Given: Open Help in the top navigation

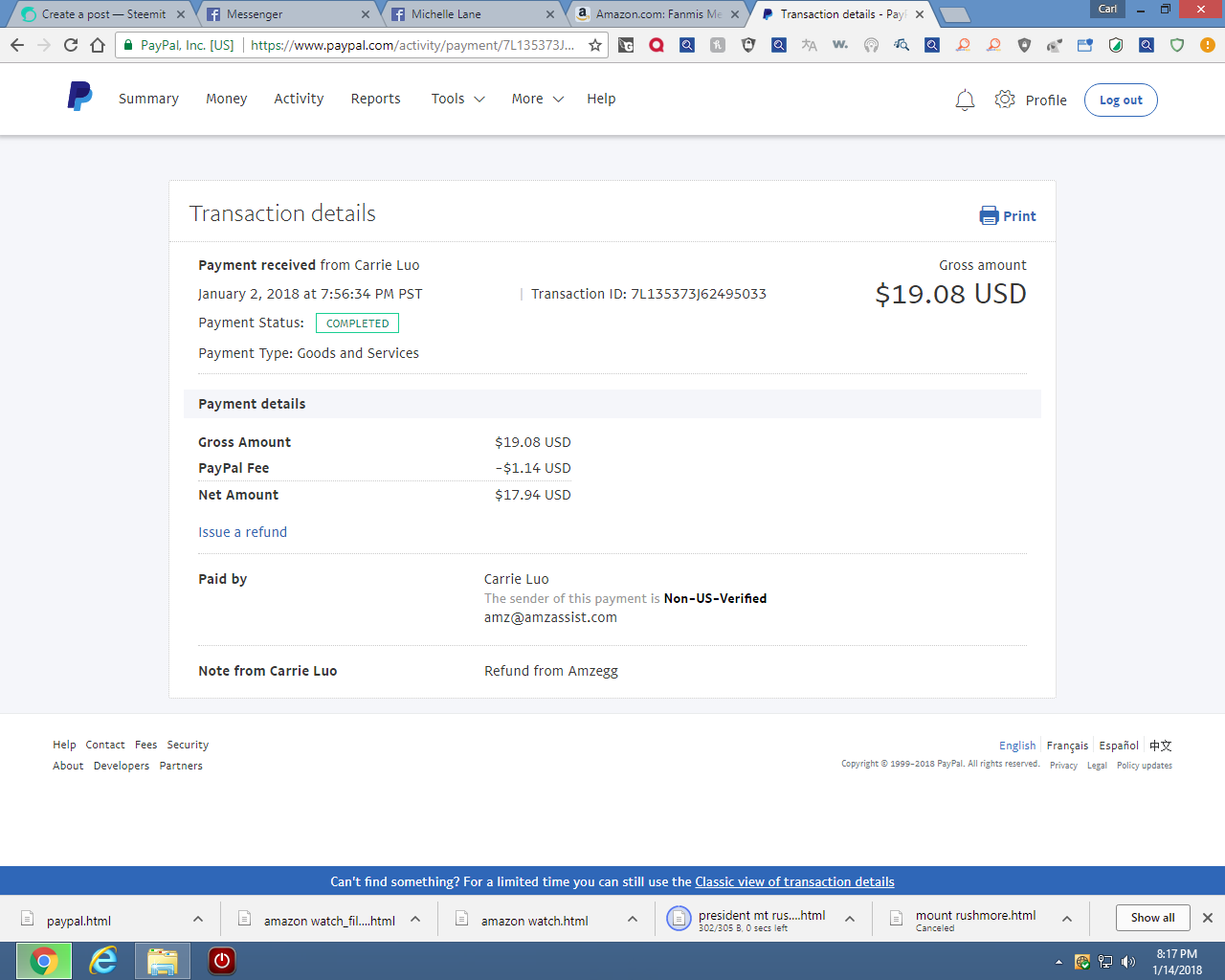Looking at the screenshot, I should click(601, 99).
